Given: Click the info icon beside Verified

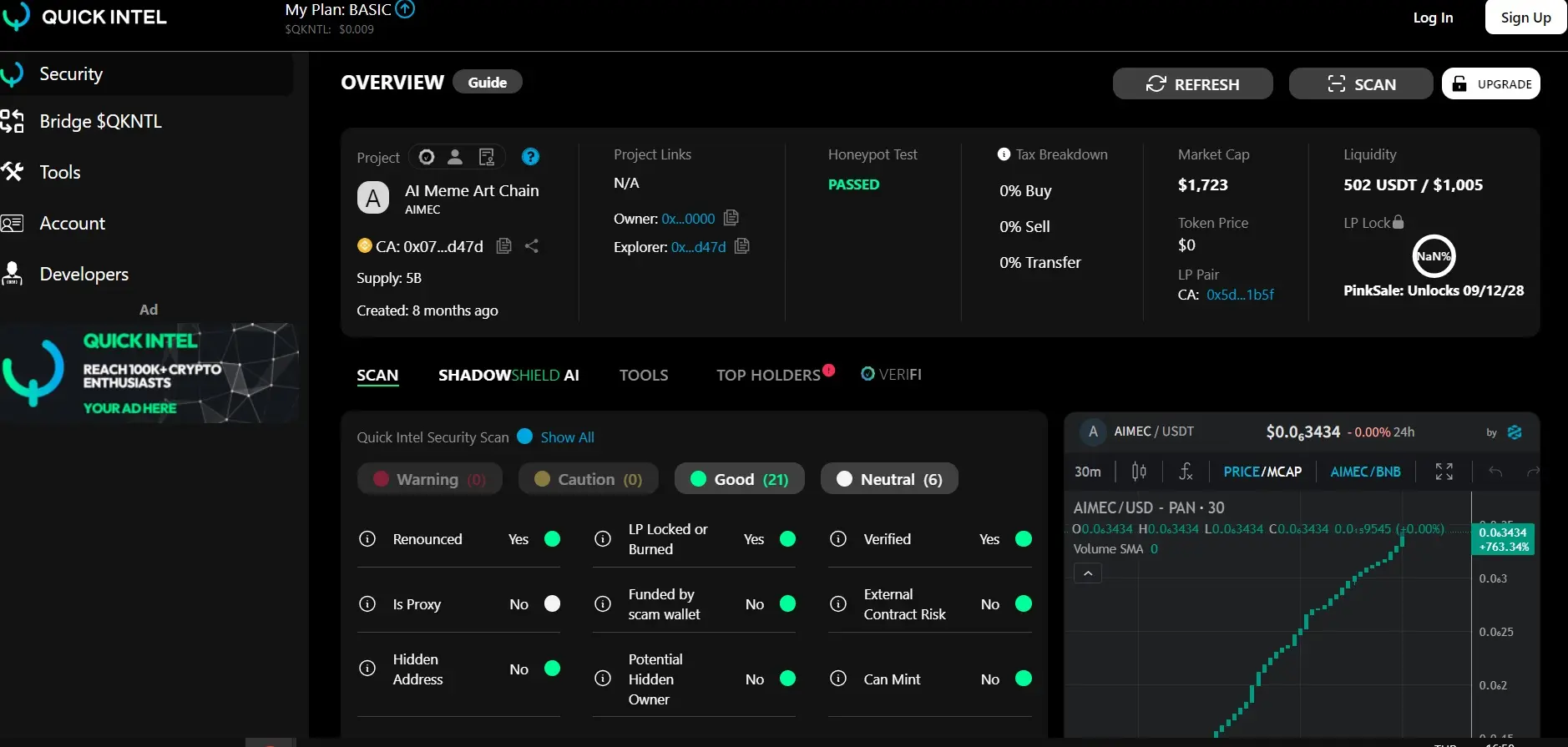Looking at the screenshot, I should (838, 539).
